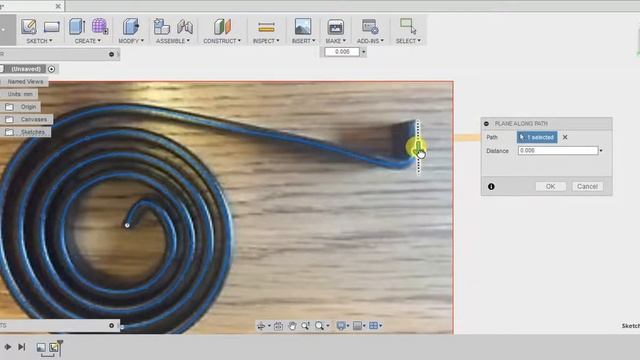Activate the (Unsaved) component radio button
640x360 pixels.
51,69
